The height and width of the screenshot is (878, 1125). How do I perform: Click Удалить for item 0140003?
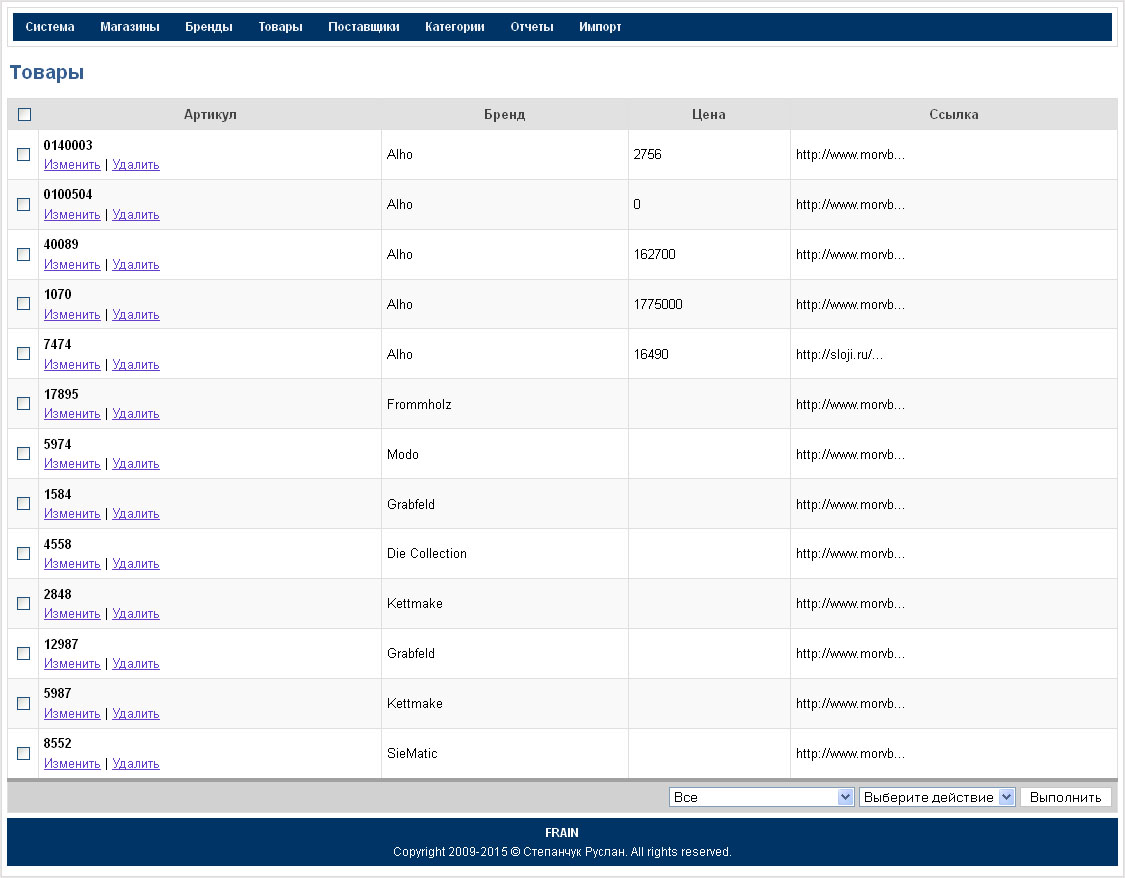pos(136,165)
